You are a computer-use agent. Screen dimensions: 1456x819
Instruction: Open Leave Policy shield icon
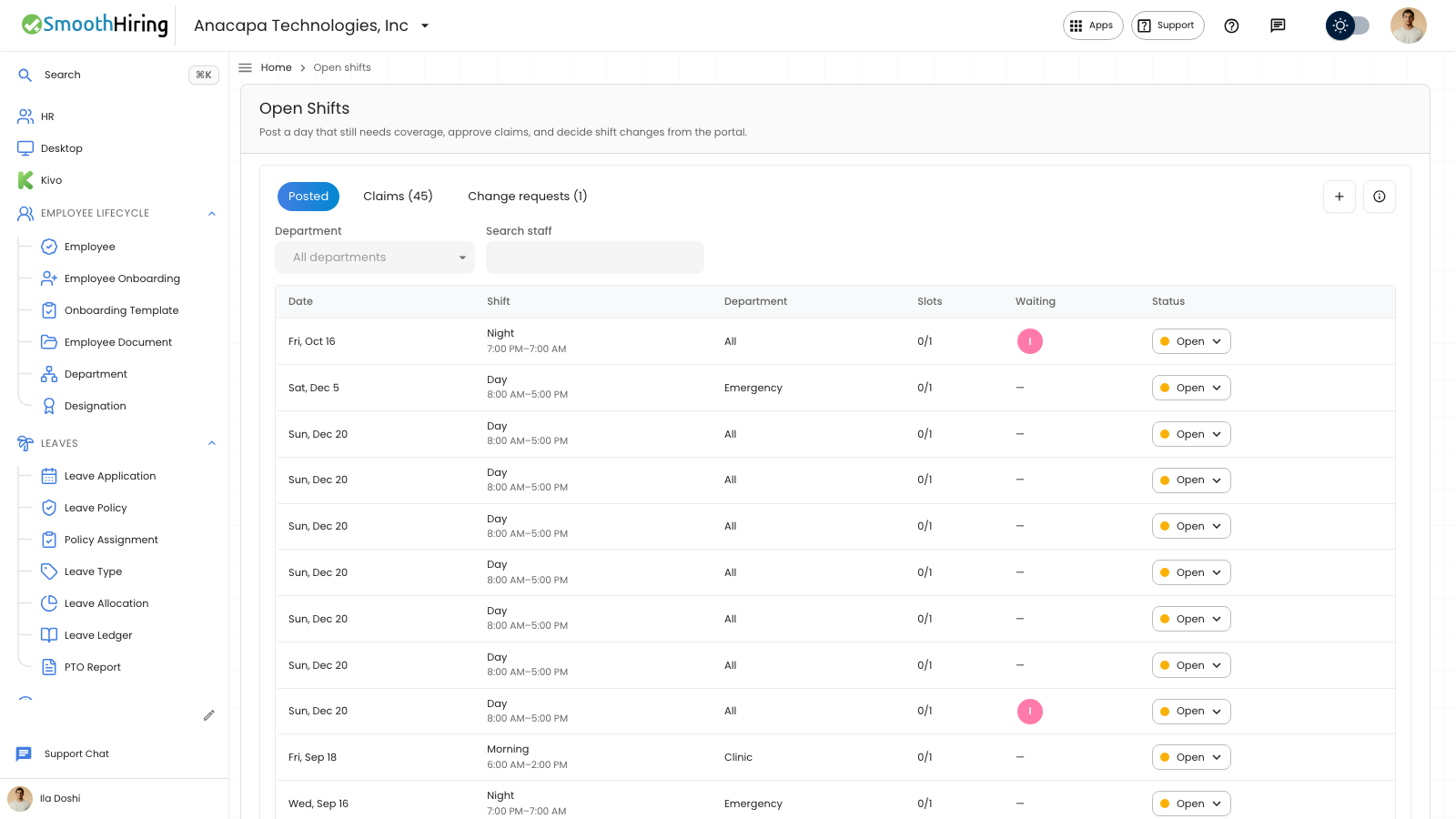tap(49, 508)
